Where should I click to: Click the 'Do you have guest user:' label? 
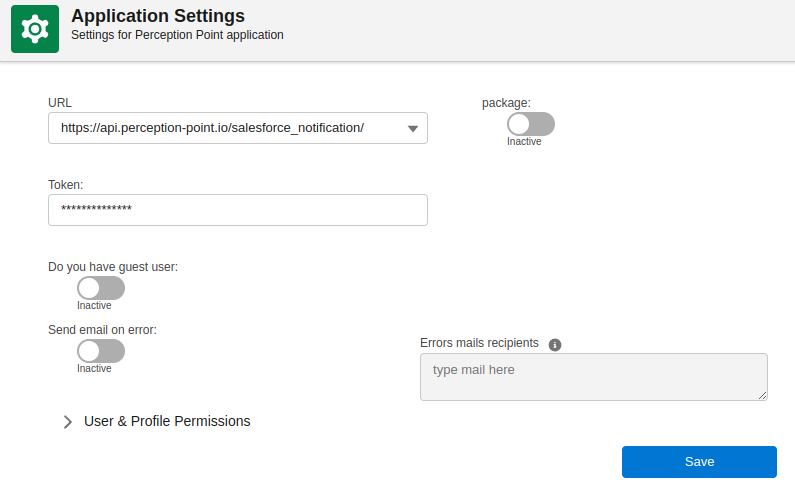[113, 267]
